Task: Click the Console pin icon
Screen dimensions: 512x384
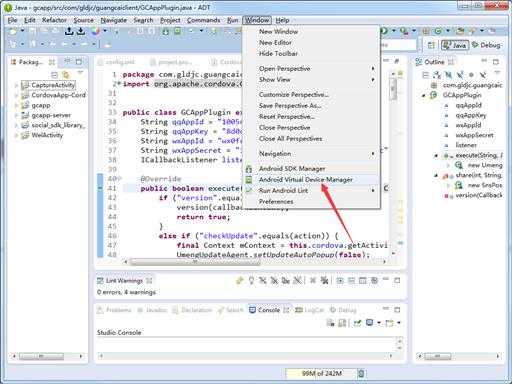Action: click(x=358, y=323)
